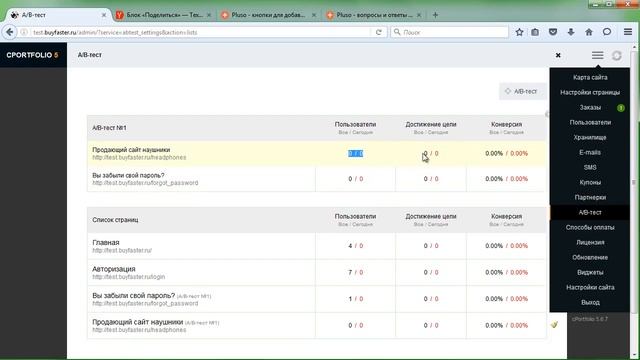
Task: Toggle the admin panel hamburger menu
Action: [598, 55]
